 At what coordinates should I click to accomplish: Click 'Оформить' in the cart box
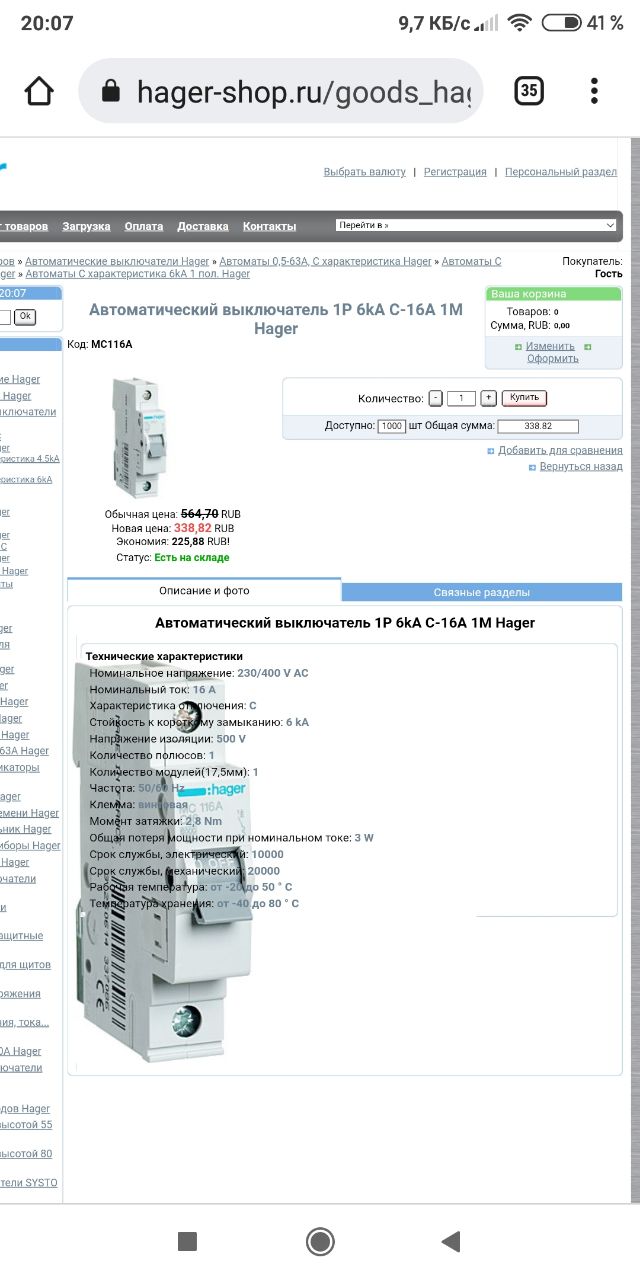coord(553,358)
